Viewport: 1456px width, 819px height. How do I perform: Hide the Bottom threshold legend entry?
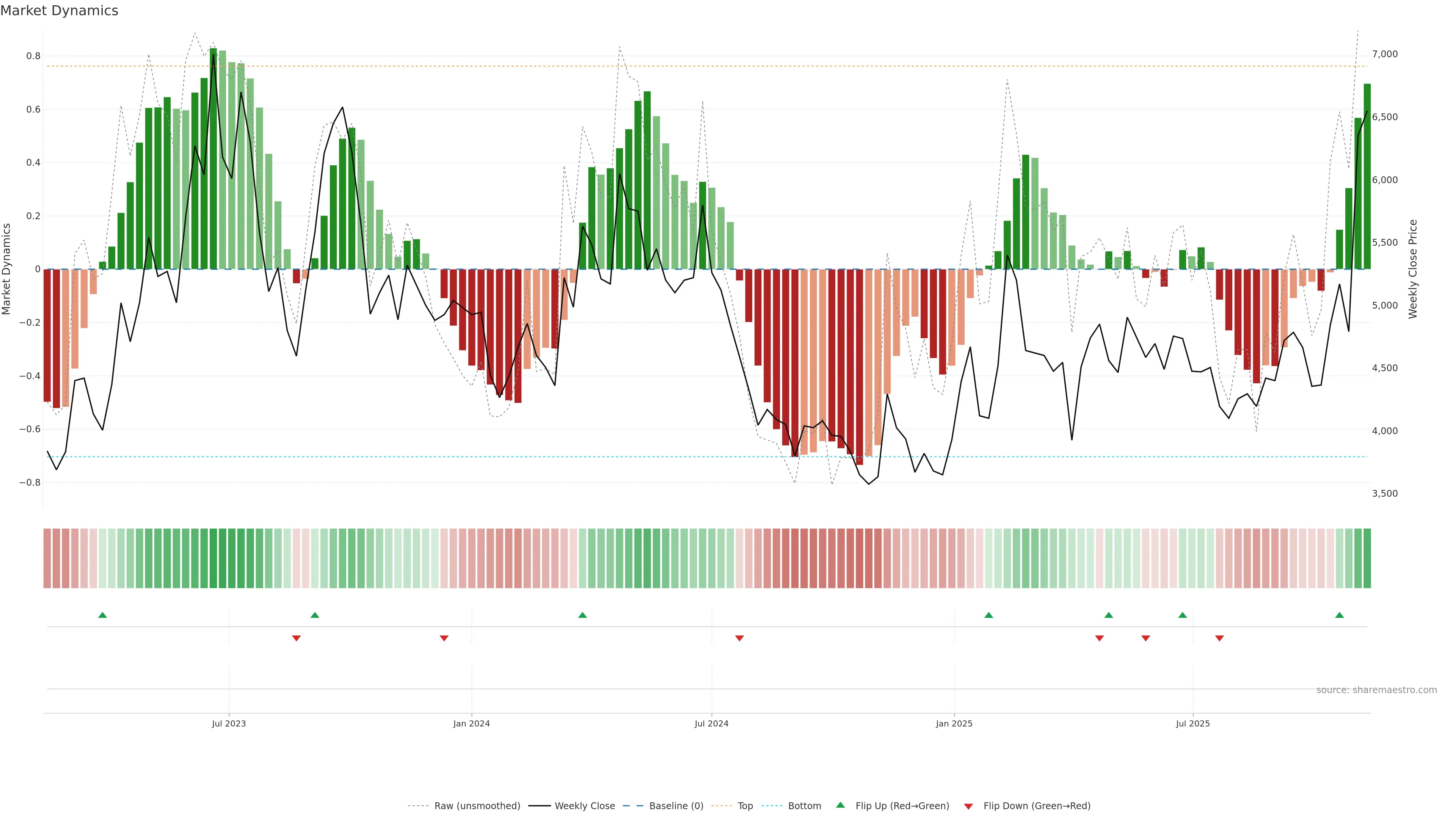coord(804,806)
